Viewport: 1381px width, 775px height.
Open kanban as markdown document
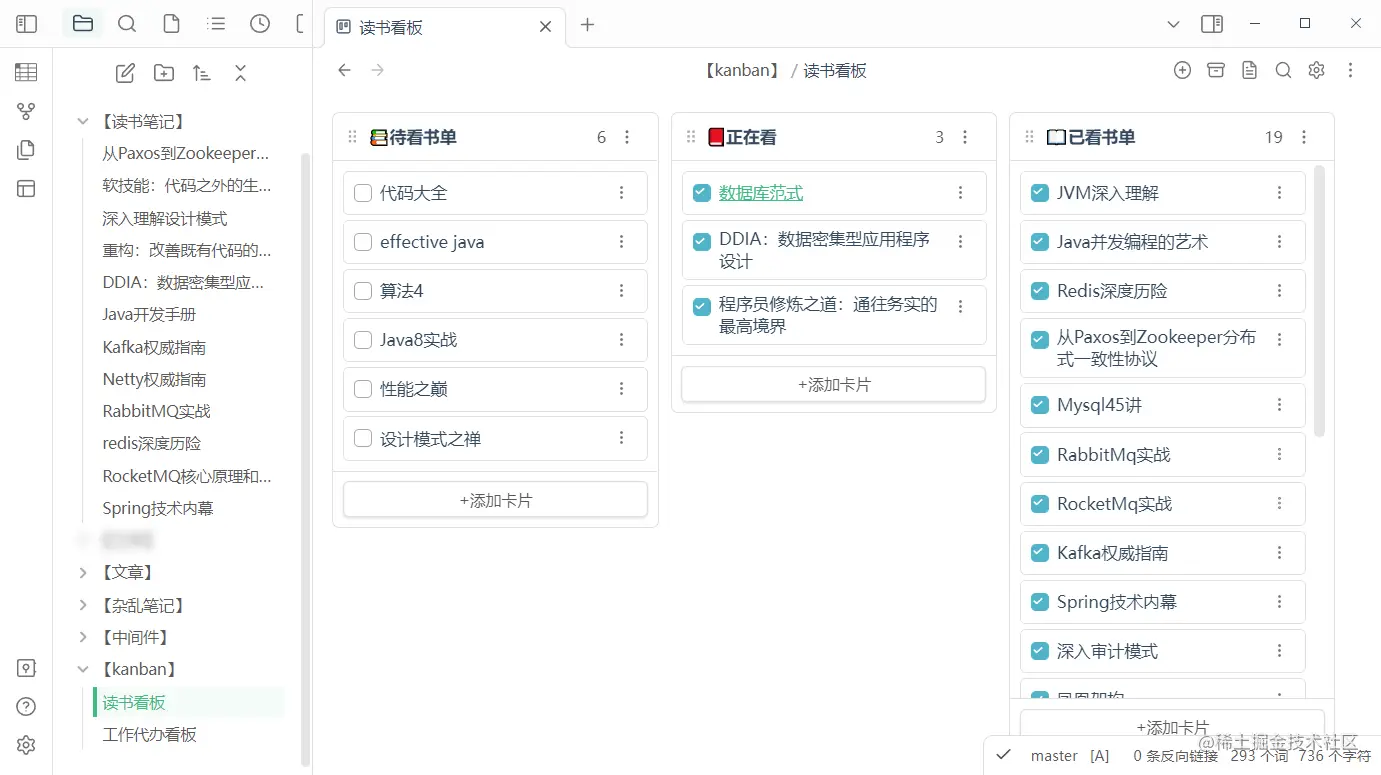(x=1249, y=70)
